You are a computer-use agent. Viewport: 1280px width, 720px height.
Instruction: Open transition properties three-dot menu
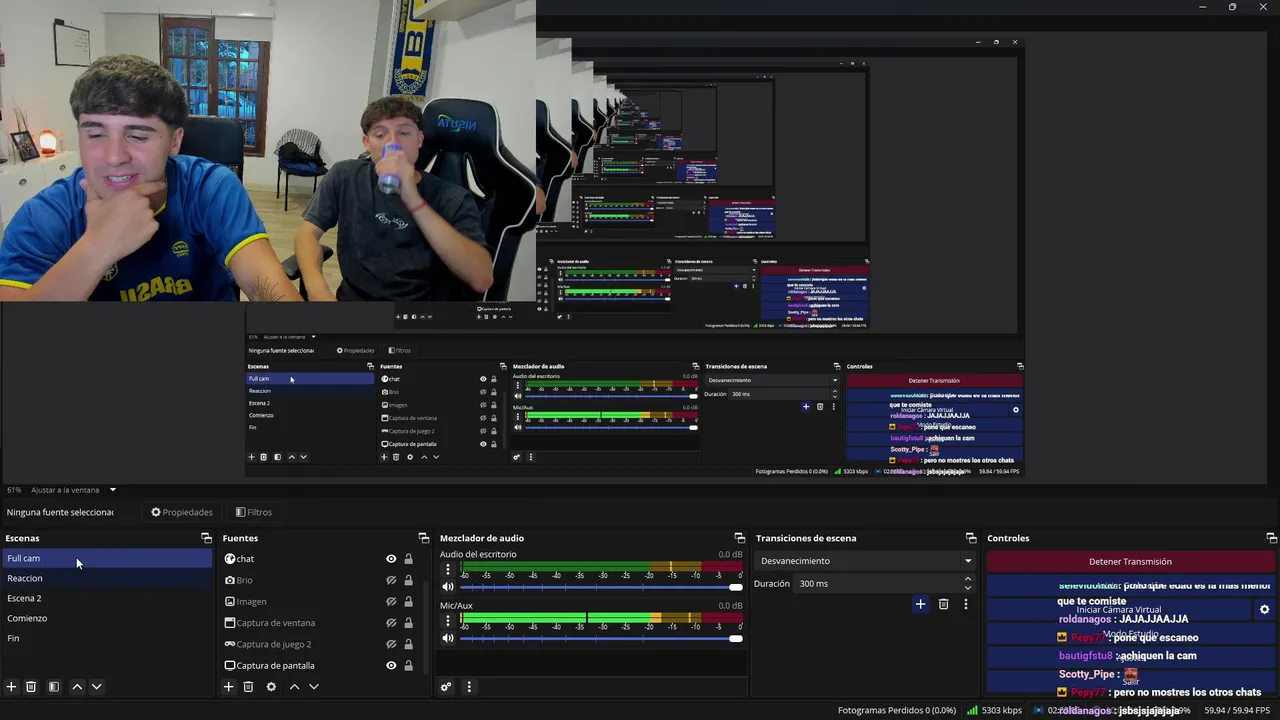coord(965,604)
